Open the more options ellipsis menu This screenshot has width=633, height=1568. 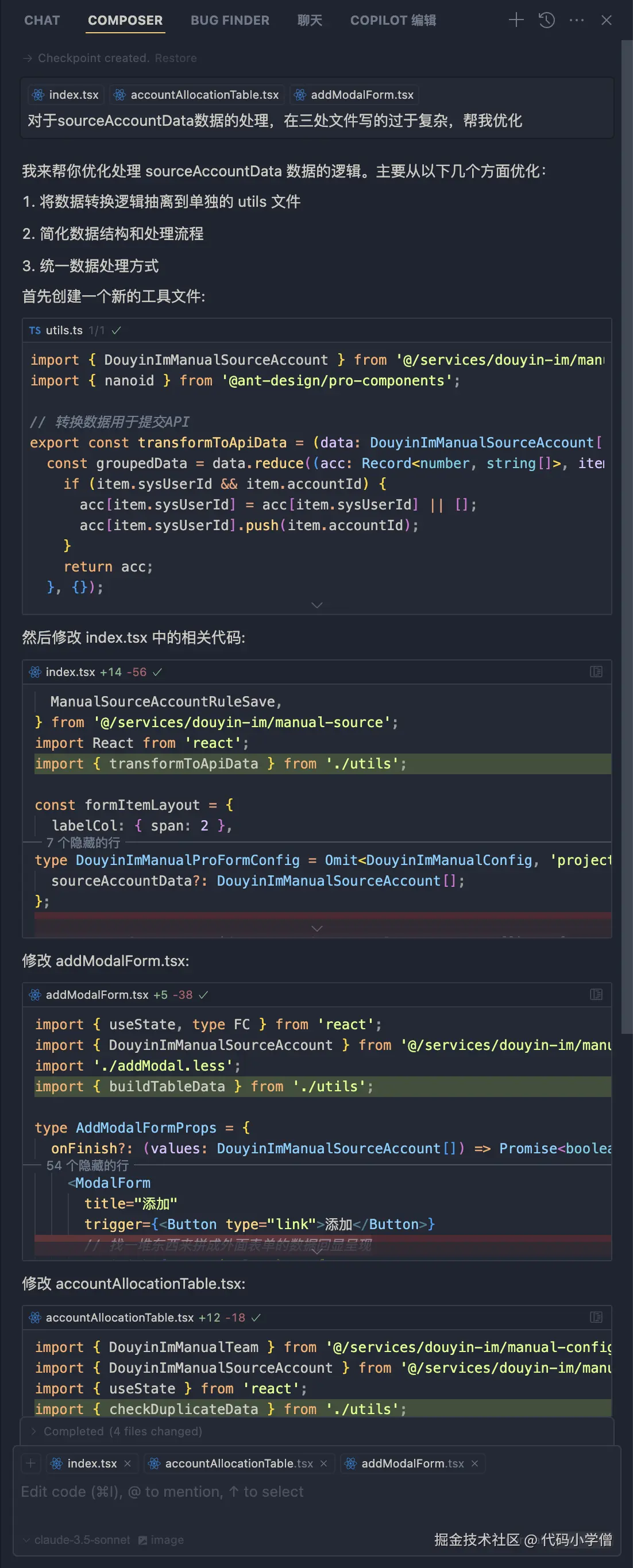[576, 20]
